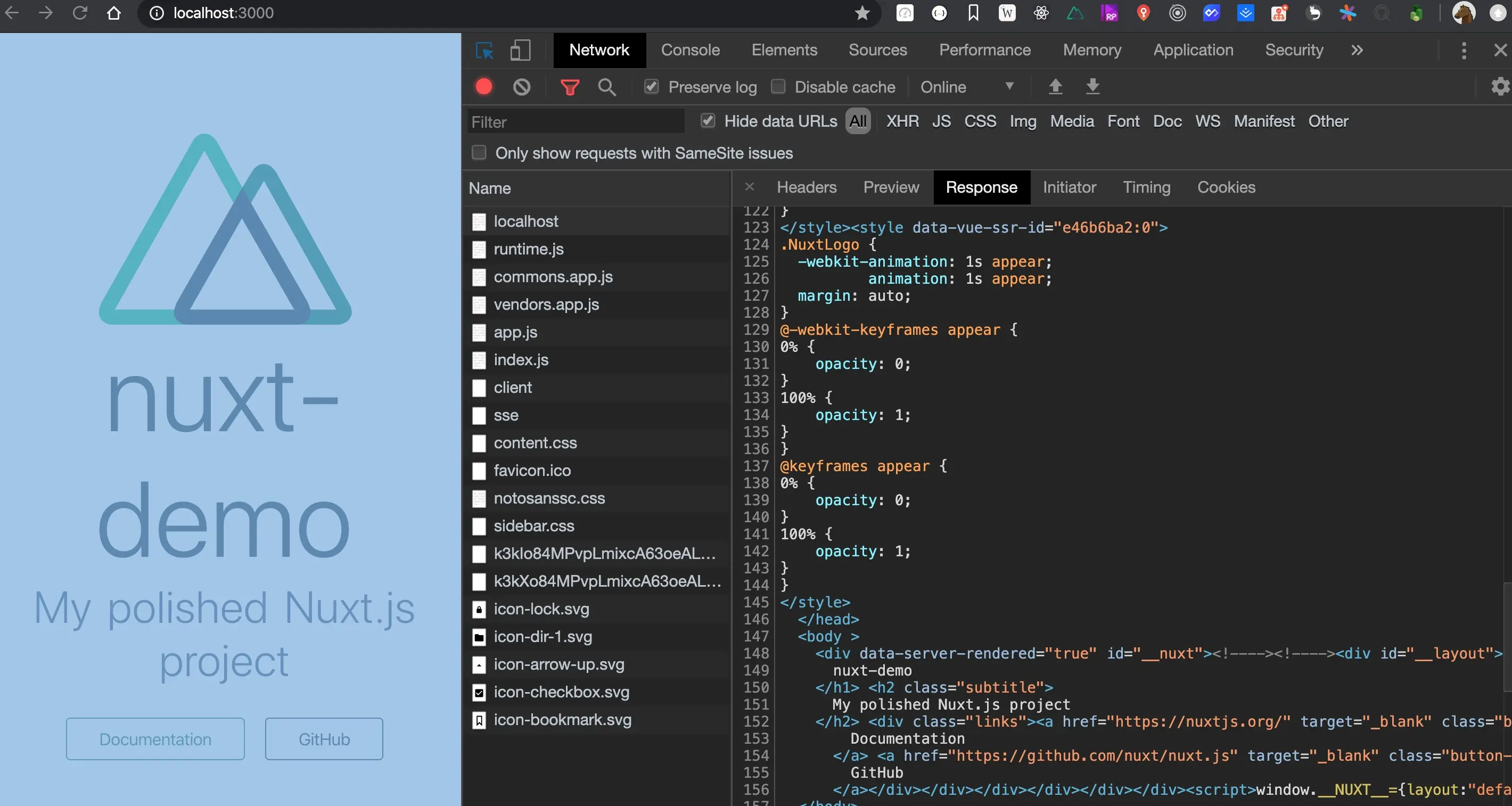Filter requests by JS type
Screen dimensions: 1512x806
pyautogui.click(x=941, y=121)
